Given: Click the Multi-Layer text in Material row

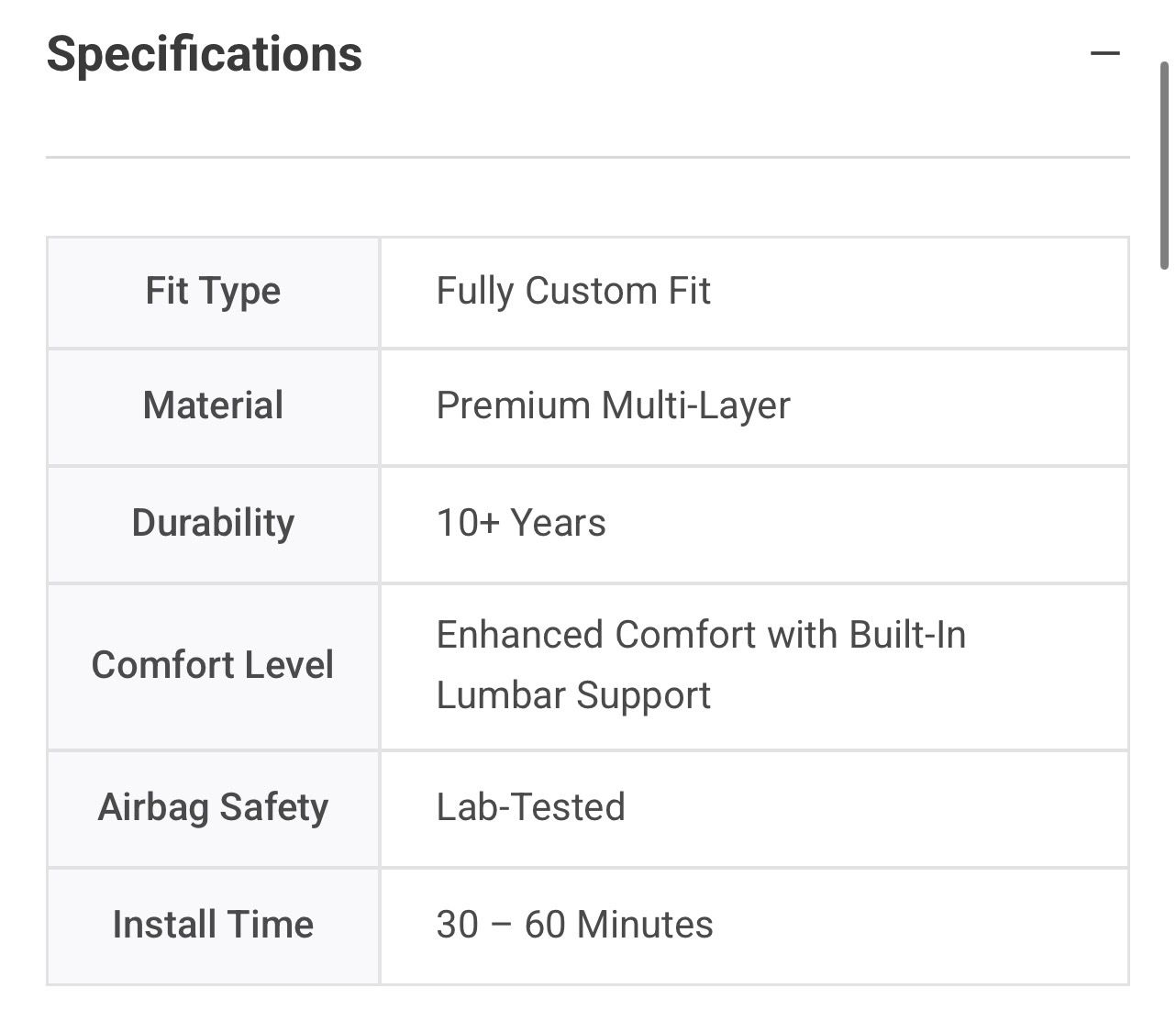Looking at the screenshot, I should (x=695, y=405).
